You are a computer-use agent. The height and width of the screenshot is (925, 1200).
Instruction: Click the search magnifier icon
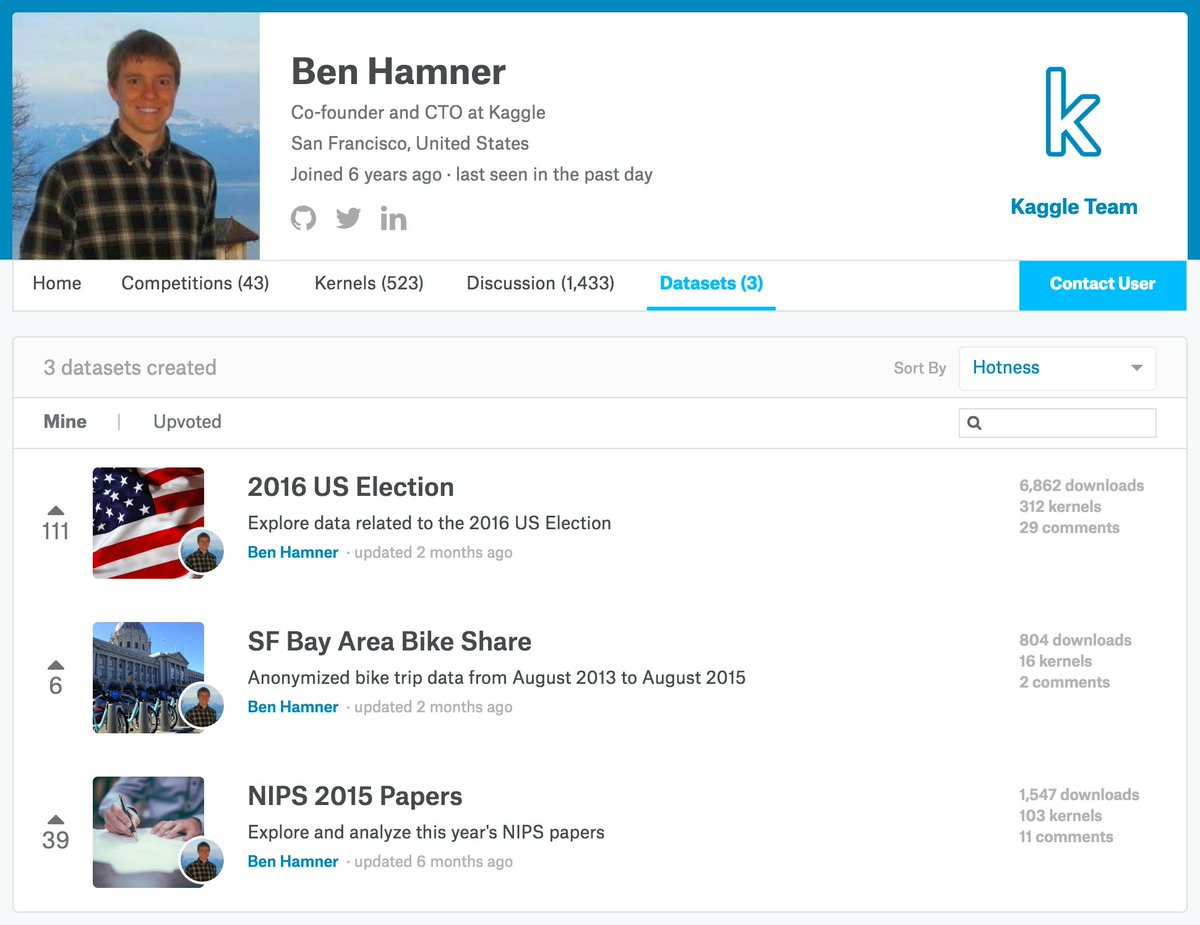pos(974,423)
